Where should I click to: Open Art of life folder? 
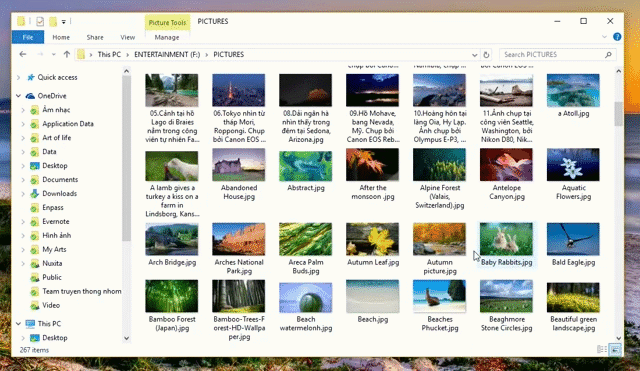click(57, 138)
